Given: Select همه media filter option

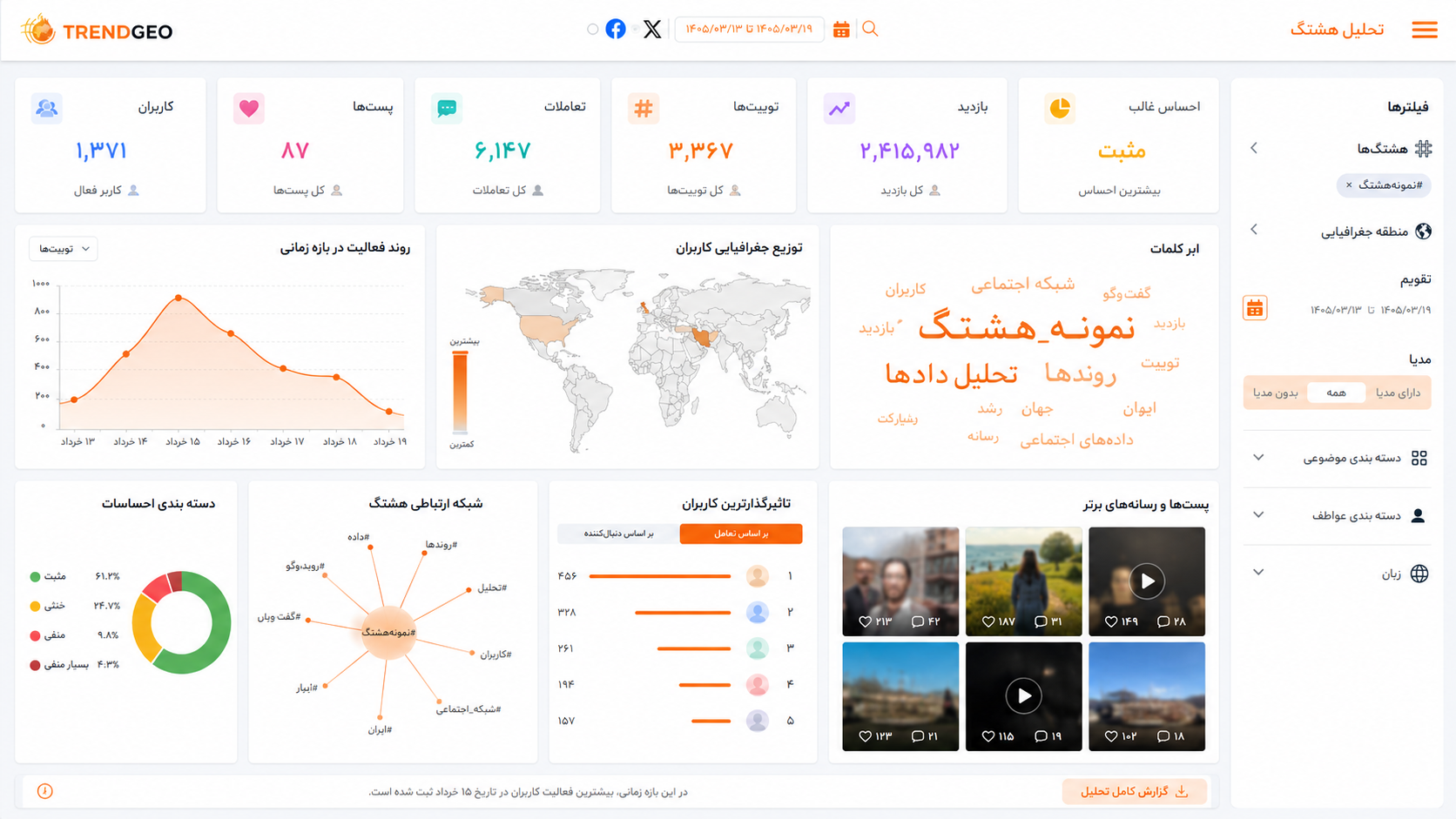Looking at the screenshot, I should [x=1336, y=393].
